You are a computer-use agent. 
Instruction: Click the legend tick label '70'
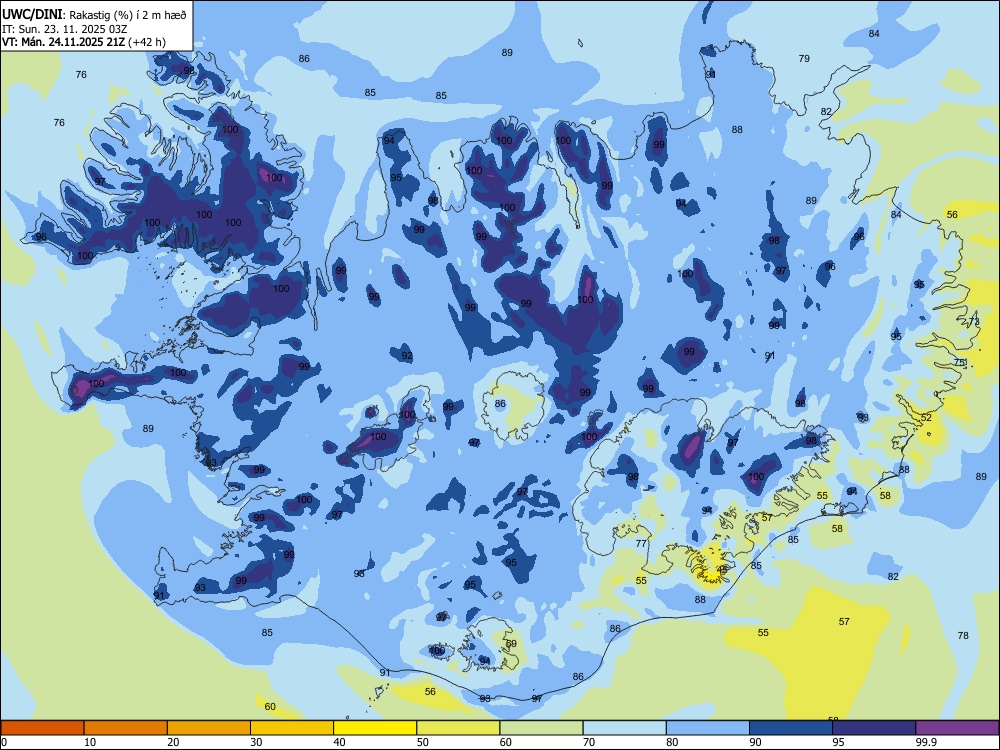pyautogui.click(x=589, y=742)
